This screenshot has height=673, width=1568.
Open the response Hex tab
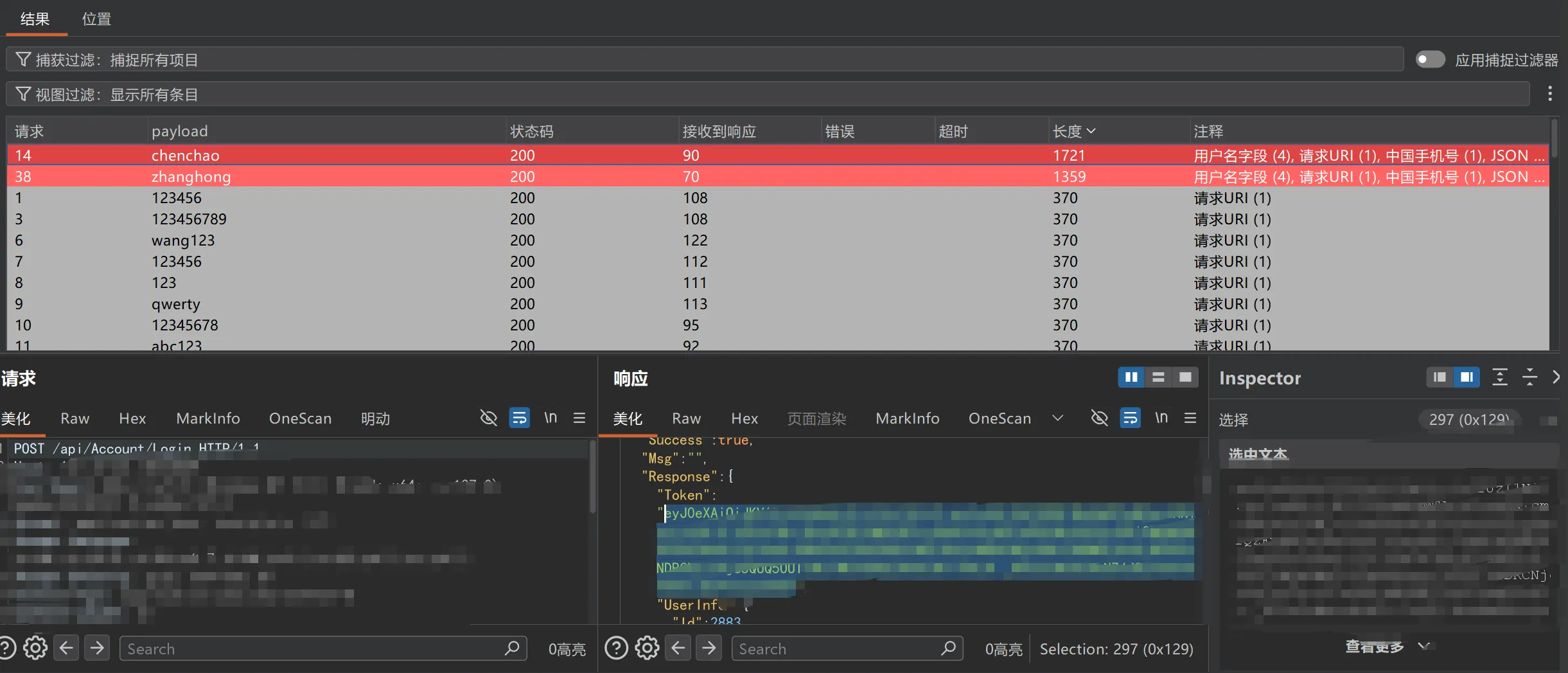(x=744, y=418)
